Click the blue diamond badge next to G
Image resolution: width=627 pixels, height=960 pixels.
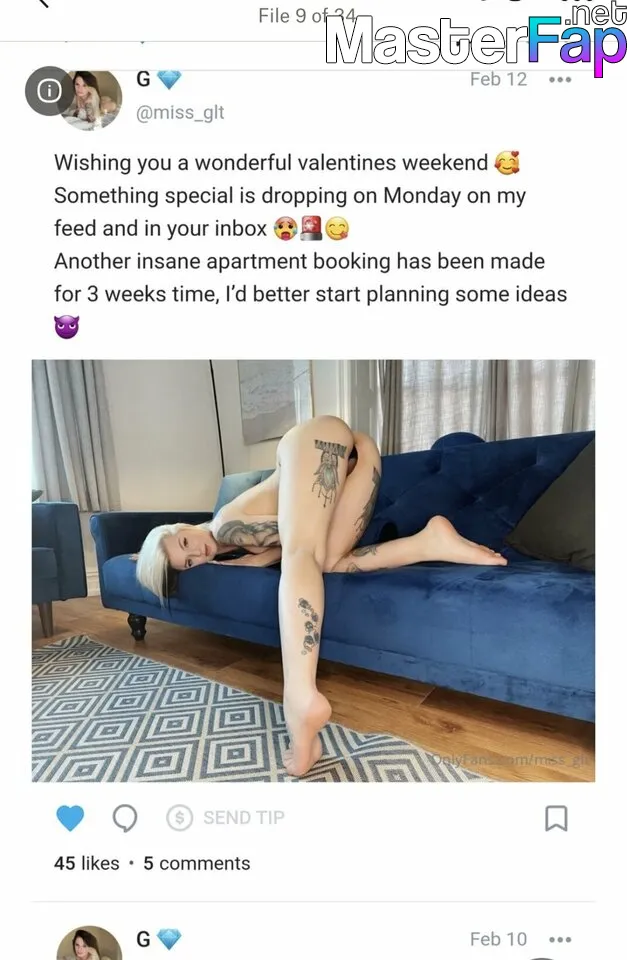pos(169,80)
